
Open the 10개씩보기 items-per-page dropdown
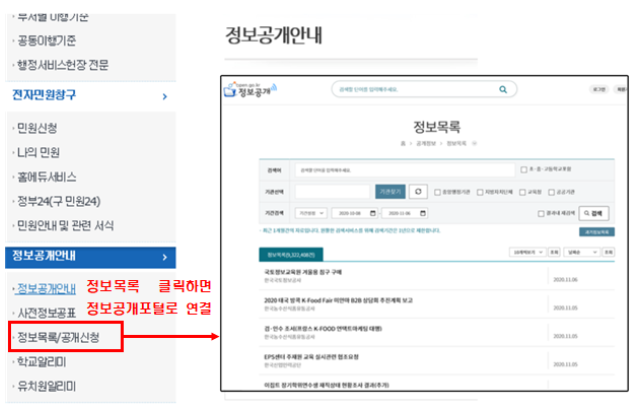pos(527,252)
